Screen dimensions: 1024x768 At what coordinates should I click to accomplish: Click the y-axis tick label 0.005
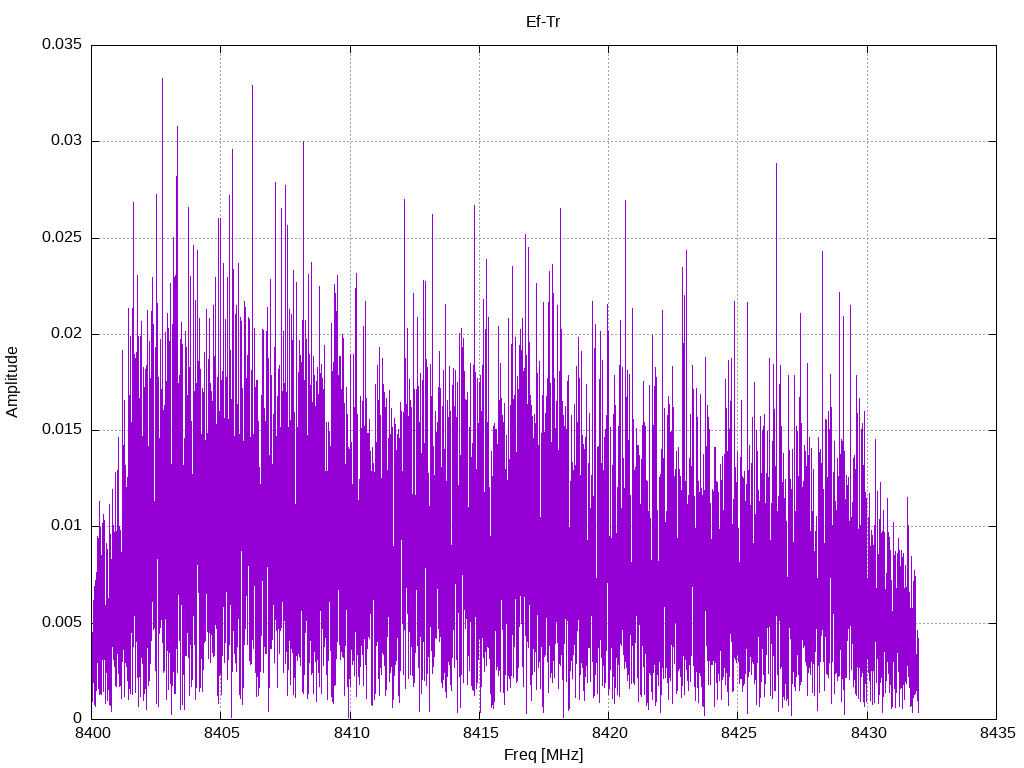[62, 622]
